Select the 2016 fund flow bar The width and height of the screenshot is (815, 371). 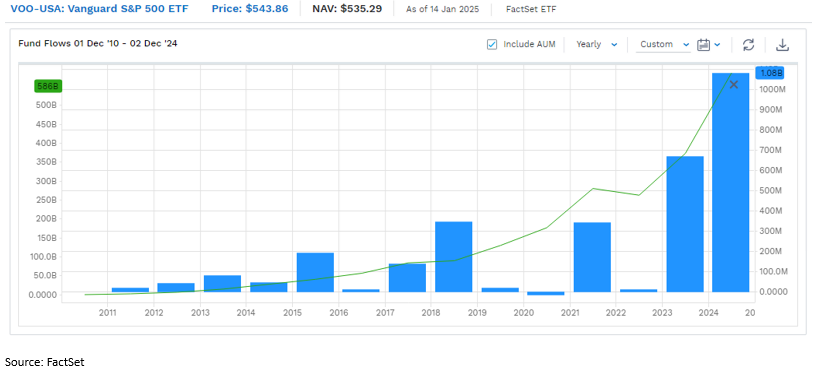pyautogui.click(x=361, y=290)
